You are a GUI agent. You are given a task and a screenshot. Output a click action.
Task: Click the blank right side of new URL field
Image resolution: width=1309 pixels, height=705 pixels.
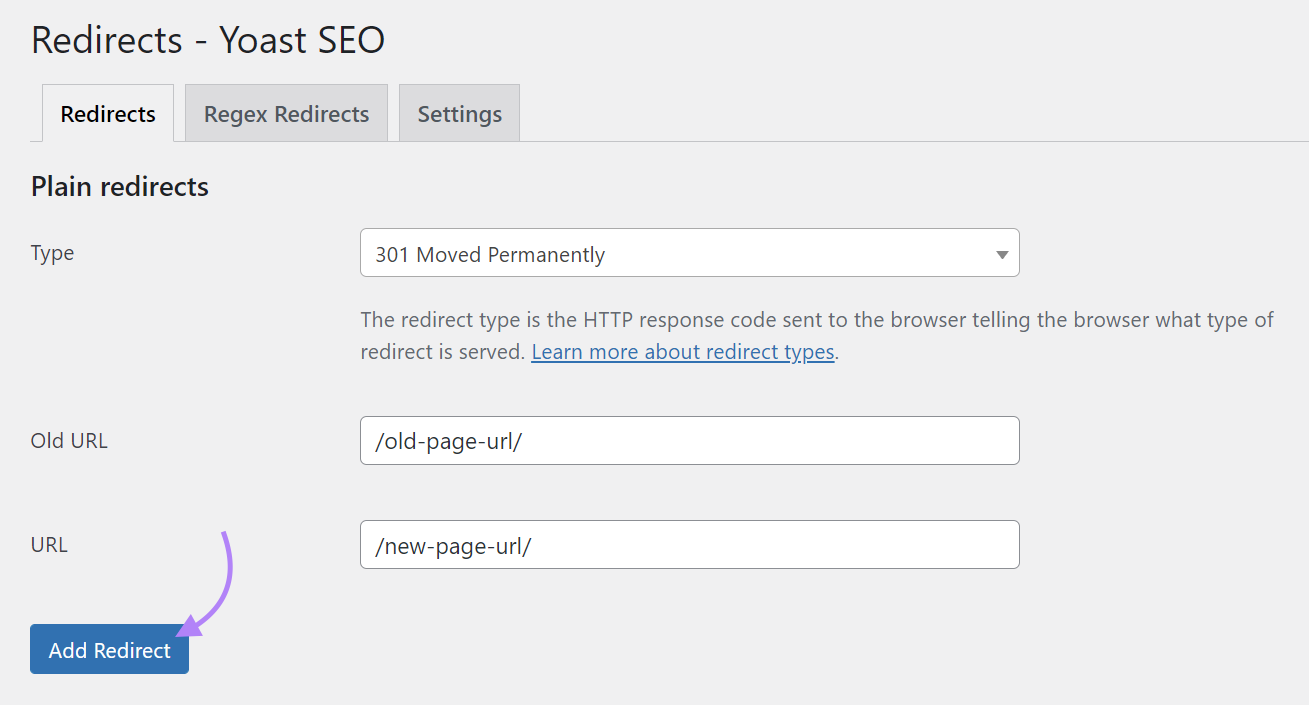850,545
